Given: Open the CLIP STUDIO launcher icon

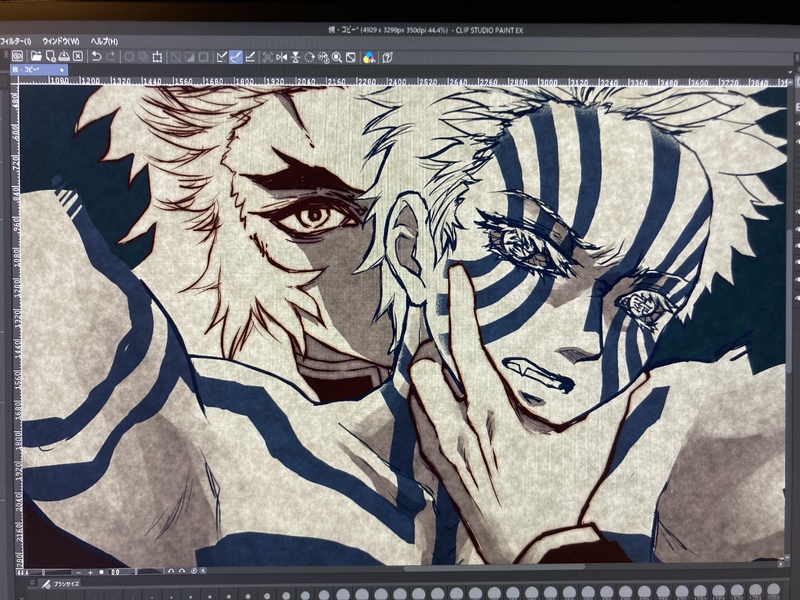Looking at the screenshot, I should (17, 56).
